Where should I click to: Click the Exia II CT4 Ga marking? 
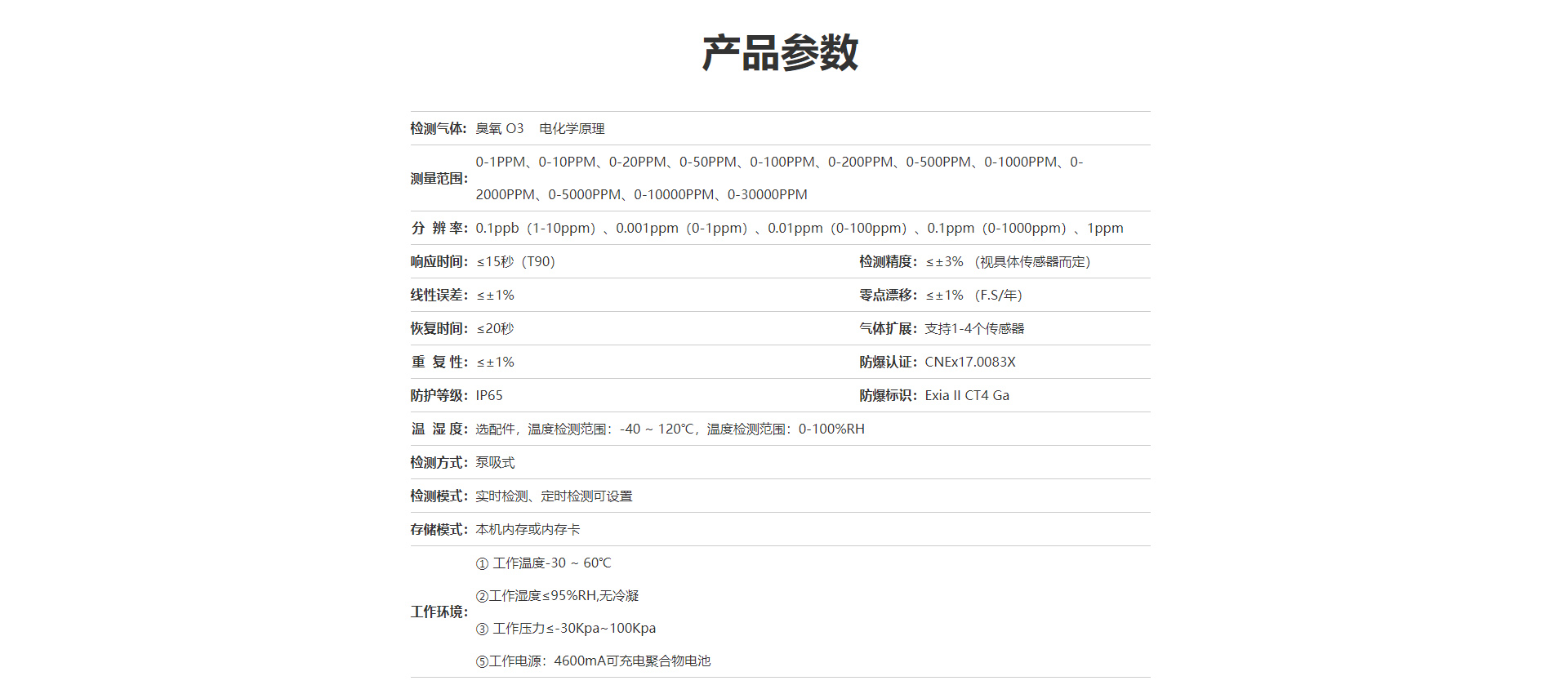point(967,396)
